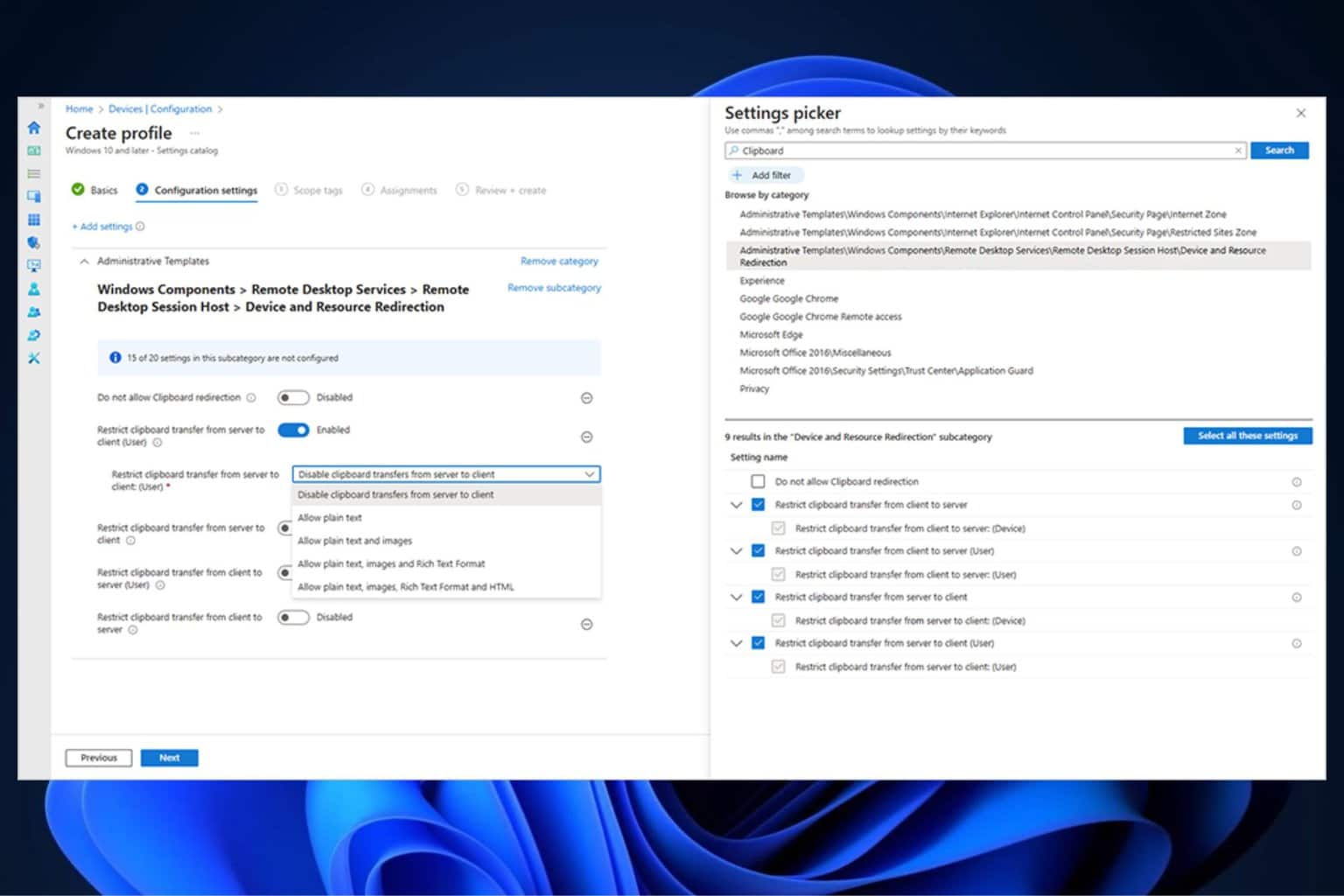1344x896 pixels.
Task: Check 'Do not allow Clipboard redirection' checkbox in picker
Action: [x=758, y=481]
